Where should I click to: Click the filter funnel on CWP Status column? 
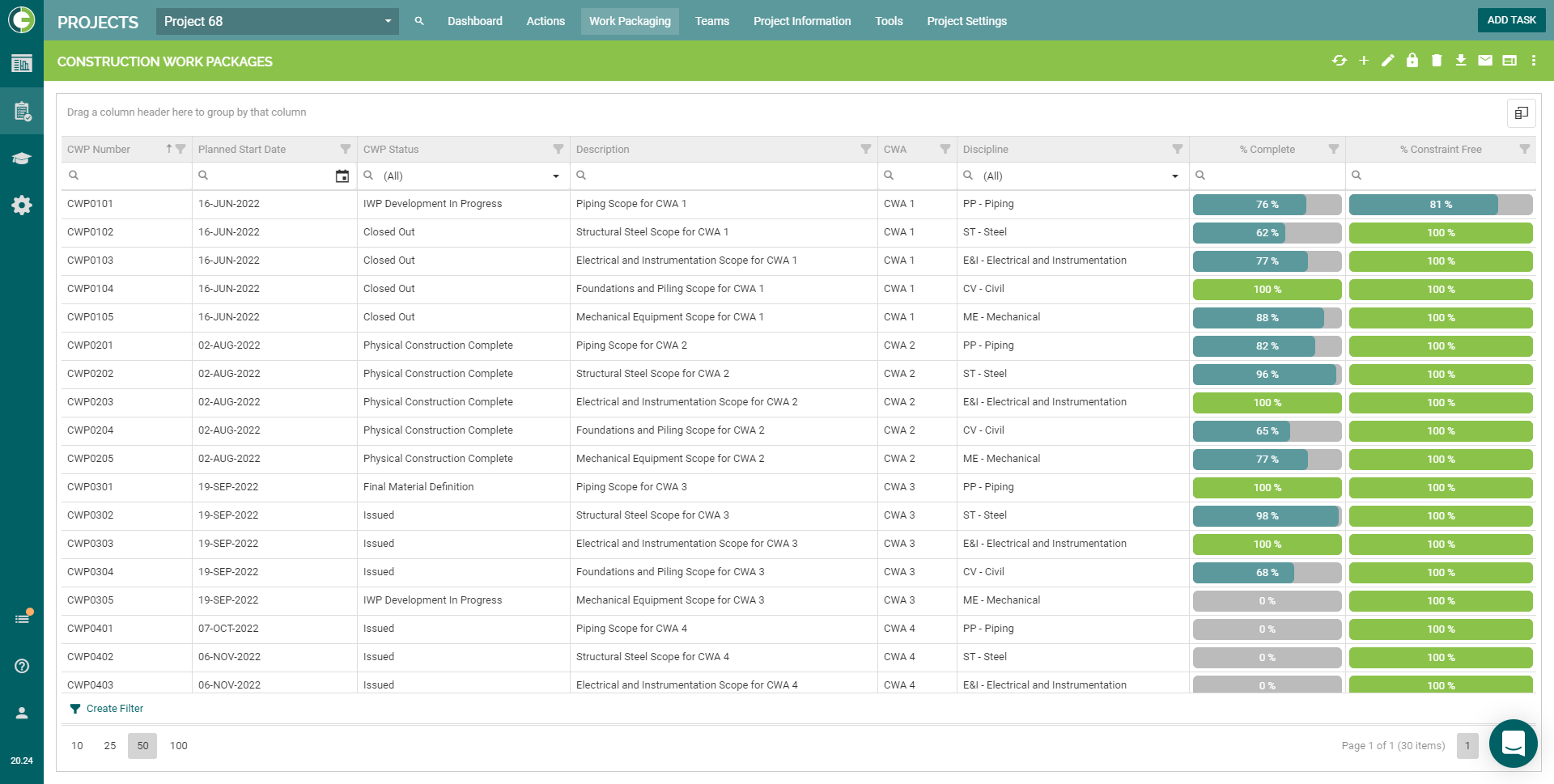(x=558, y=149)
